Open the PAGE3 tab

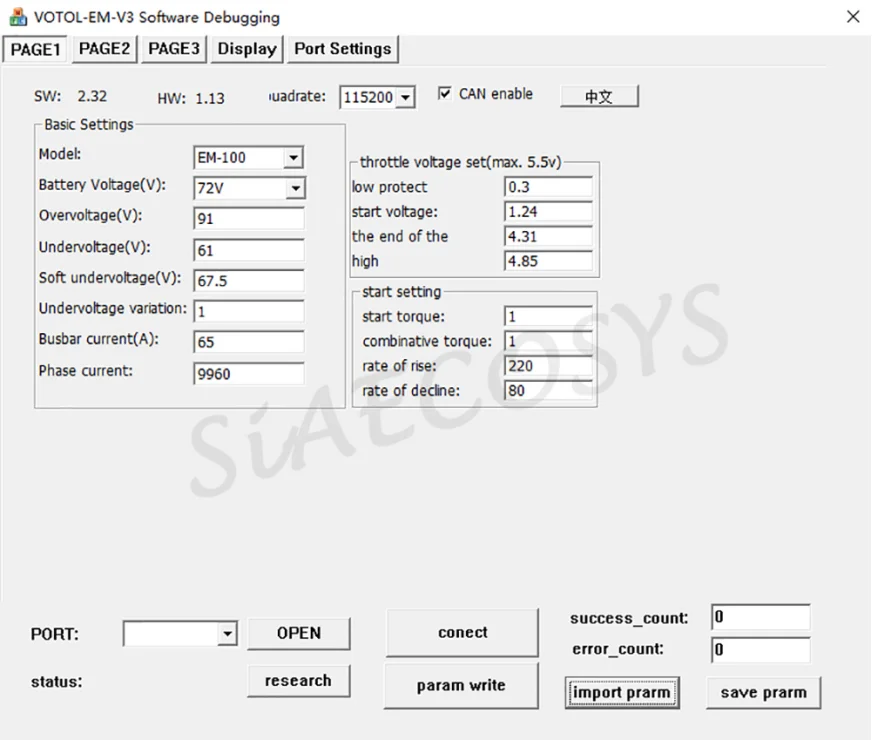click(x=174, y=49)
